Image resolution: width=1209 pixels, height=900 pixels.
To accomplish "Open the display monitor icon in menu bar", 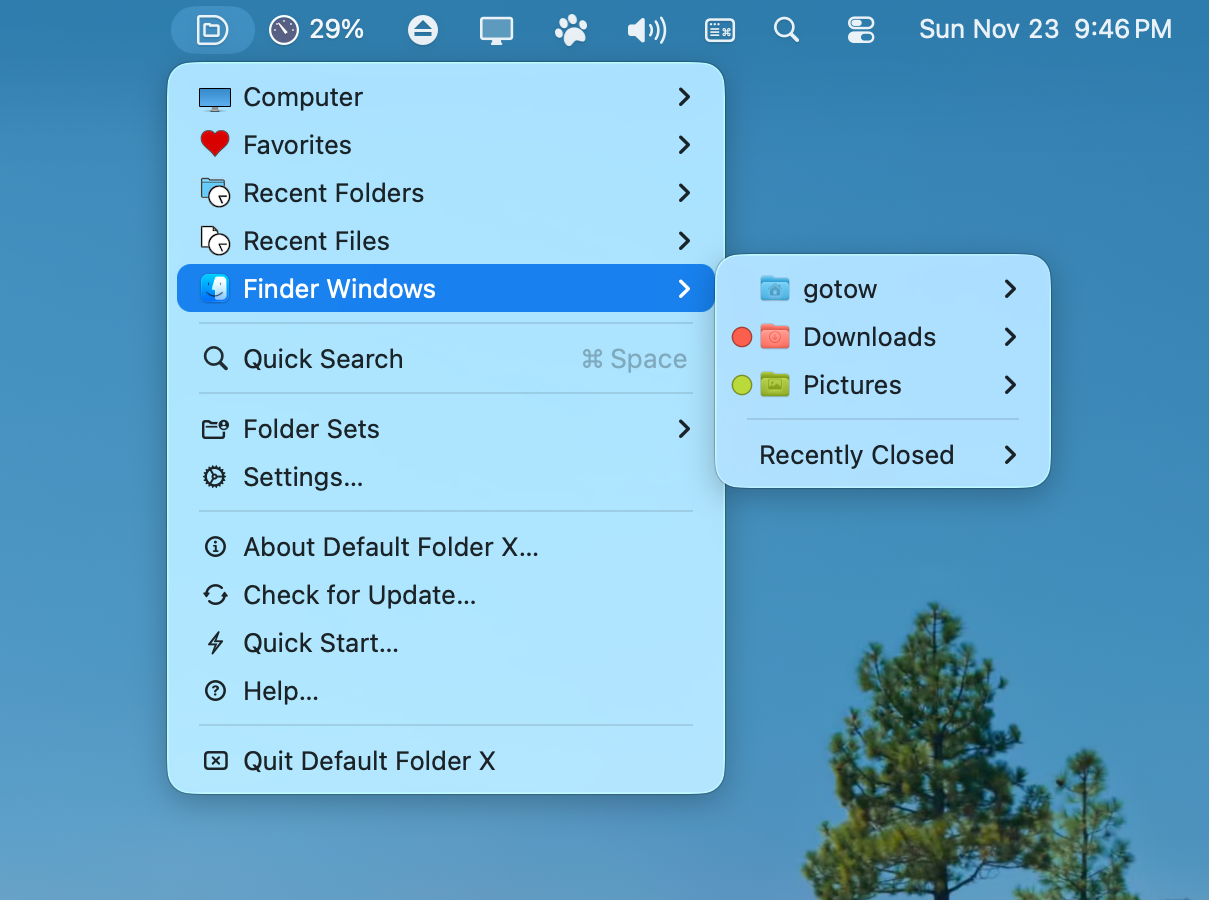I will pos(496,30).
